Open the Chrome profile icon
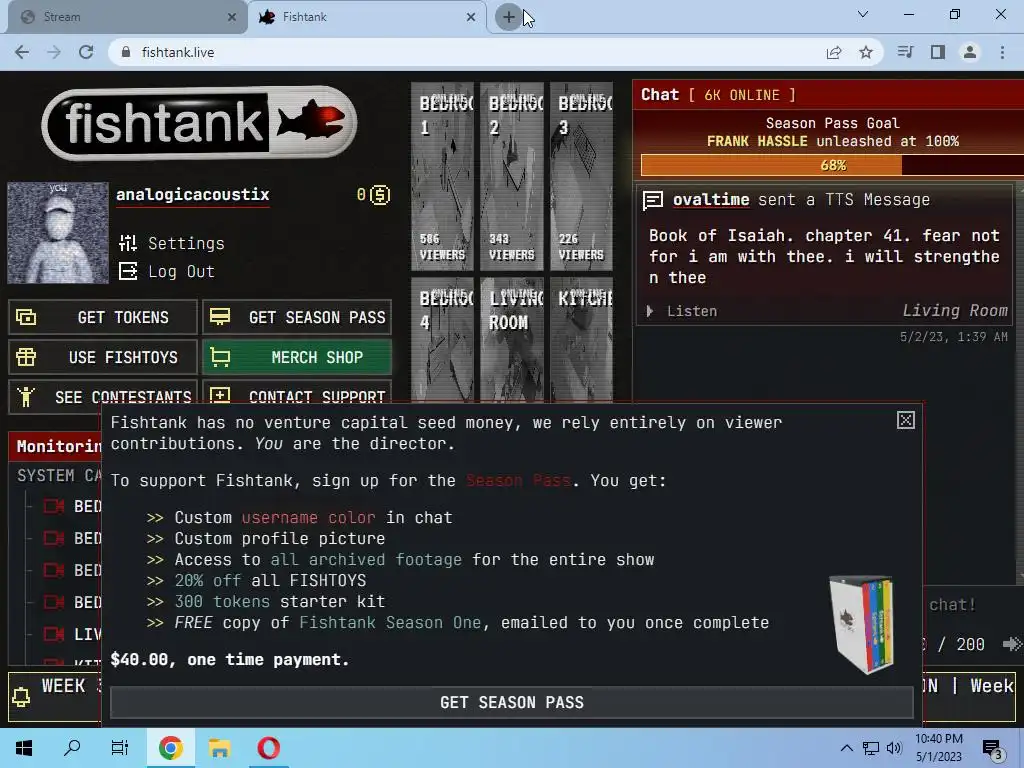 coord(970,52)
